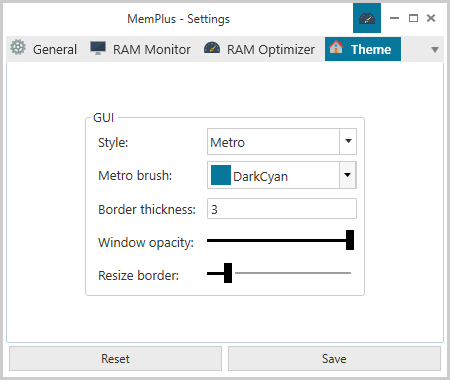Click the Resize border: label
Screen dimensions: 450x380
pyautogui.click(x=138, y=276)
